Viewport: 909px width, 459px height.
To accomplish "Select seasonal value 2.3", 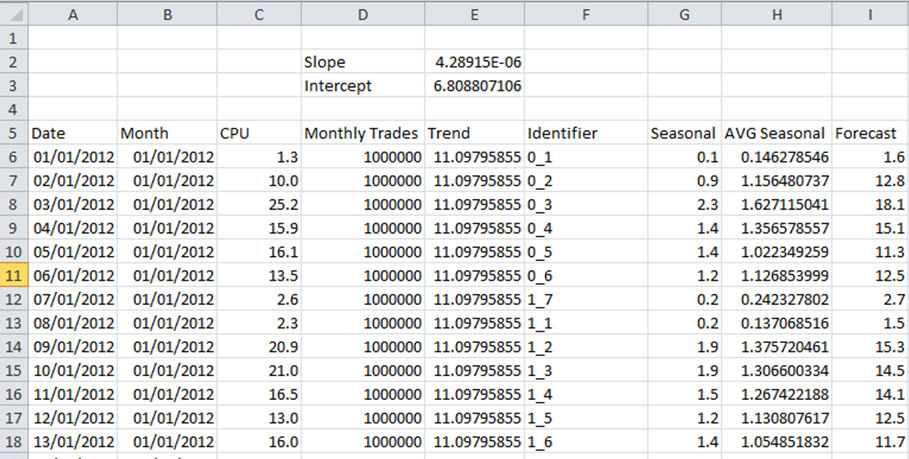I will coord(685,204).
